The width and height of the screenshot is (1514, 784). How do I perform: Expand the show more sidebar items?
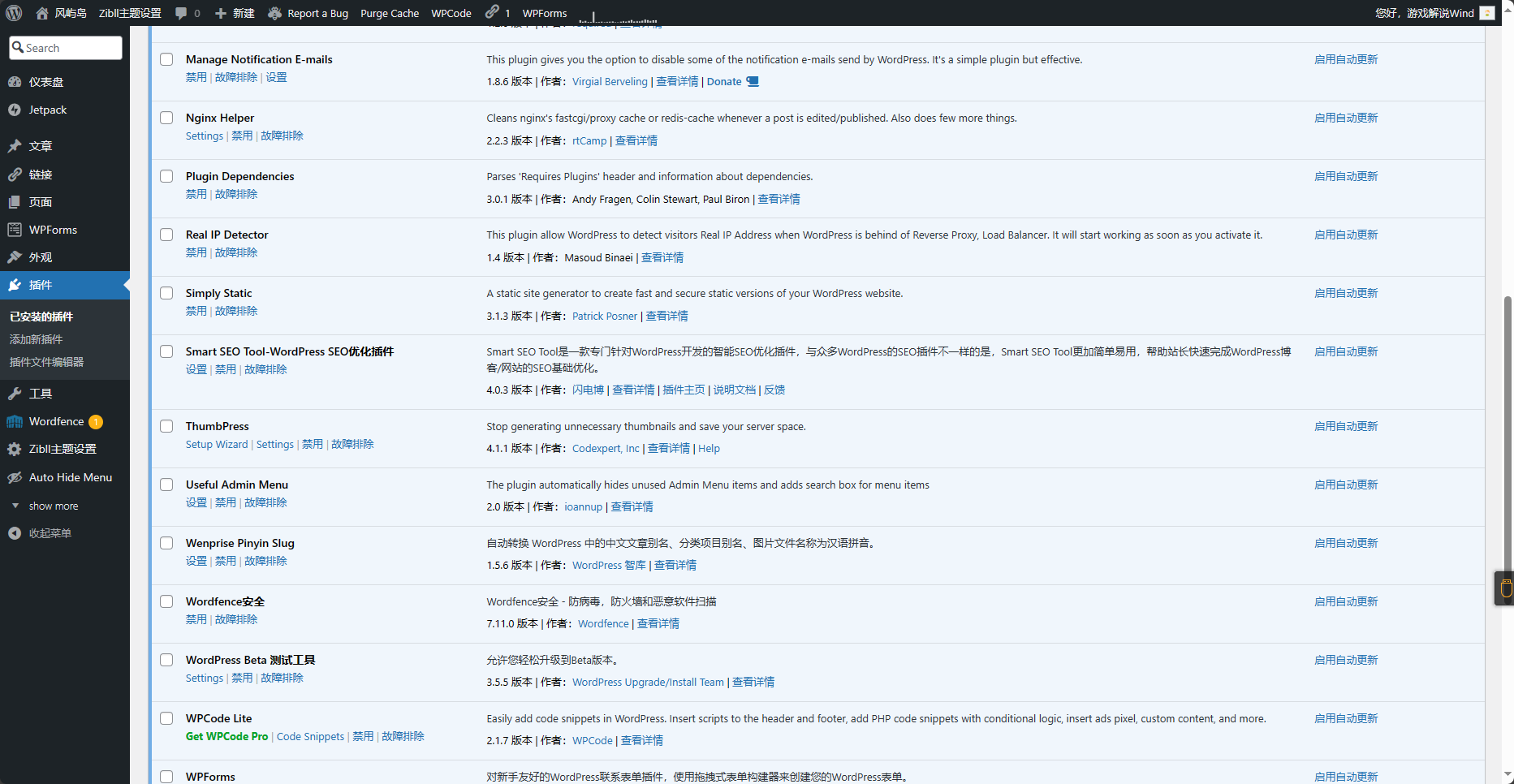pyautogui.click(x=54, y=506)
